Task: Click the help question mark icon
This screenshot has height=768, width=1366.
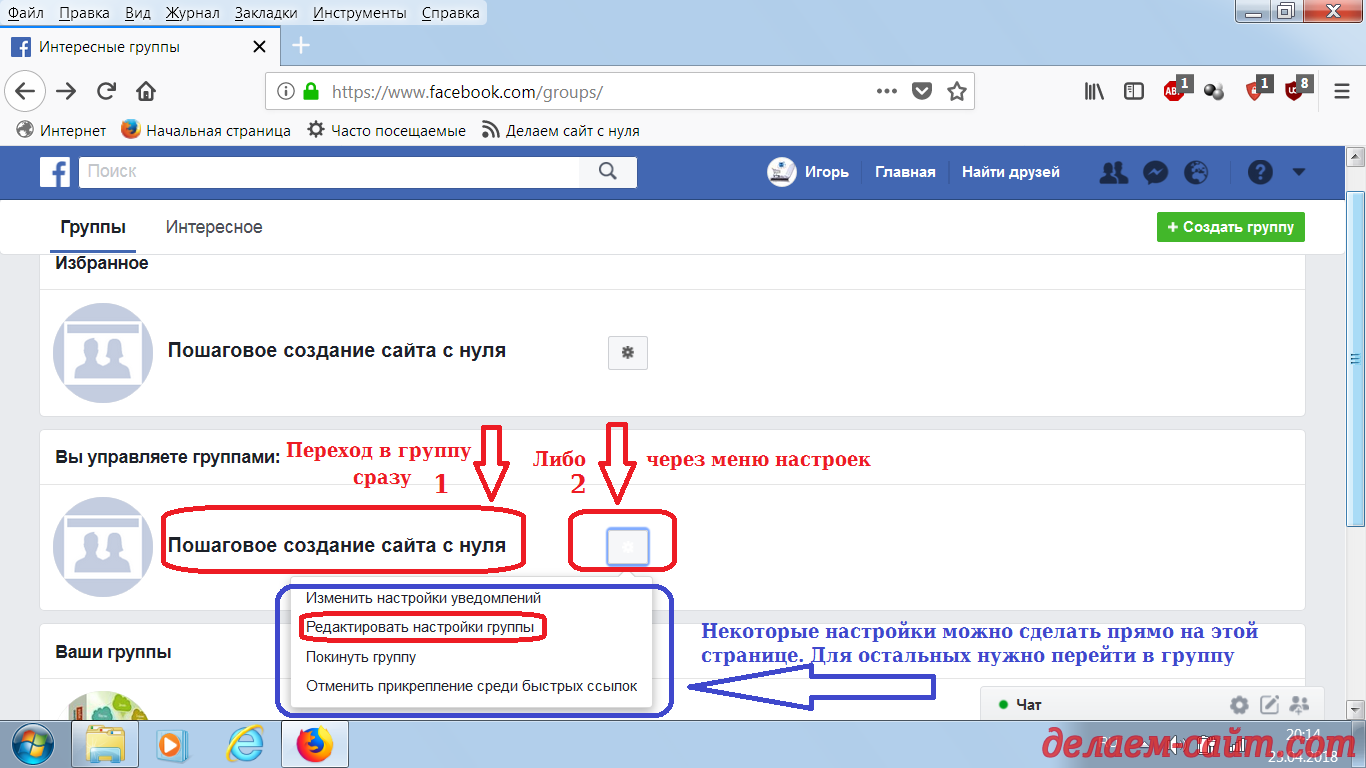Action: 1259,172
